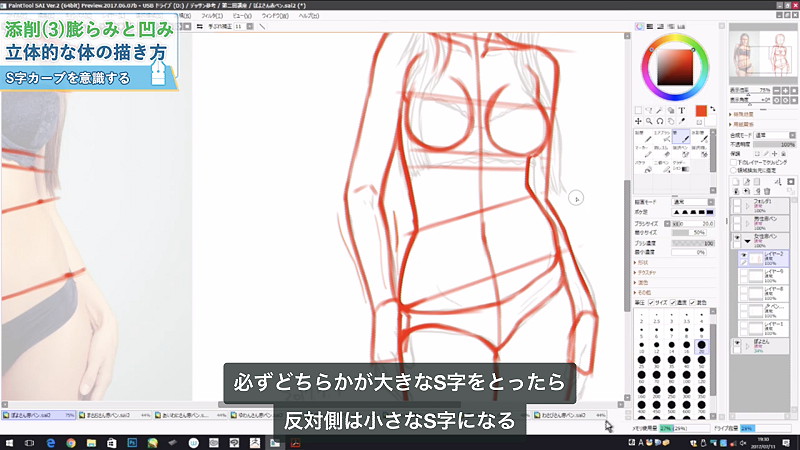
Task: Open the フィルタ menu
Action: 212,16
